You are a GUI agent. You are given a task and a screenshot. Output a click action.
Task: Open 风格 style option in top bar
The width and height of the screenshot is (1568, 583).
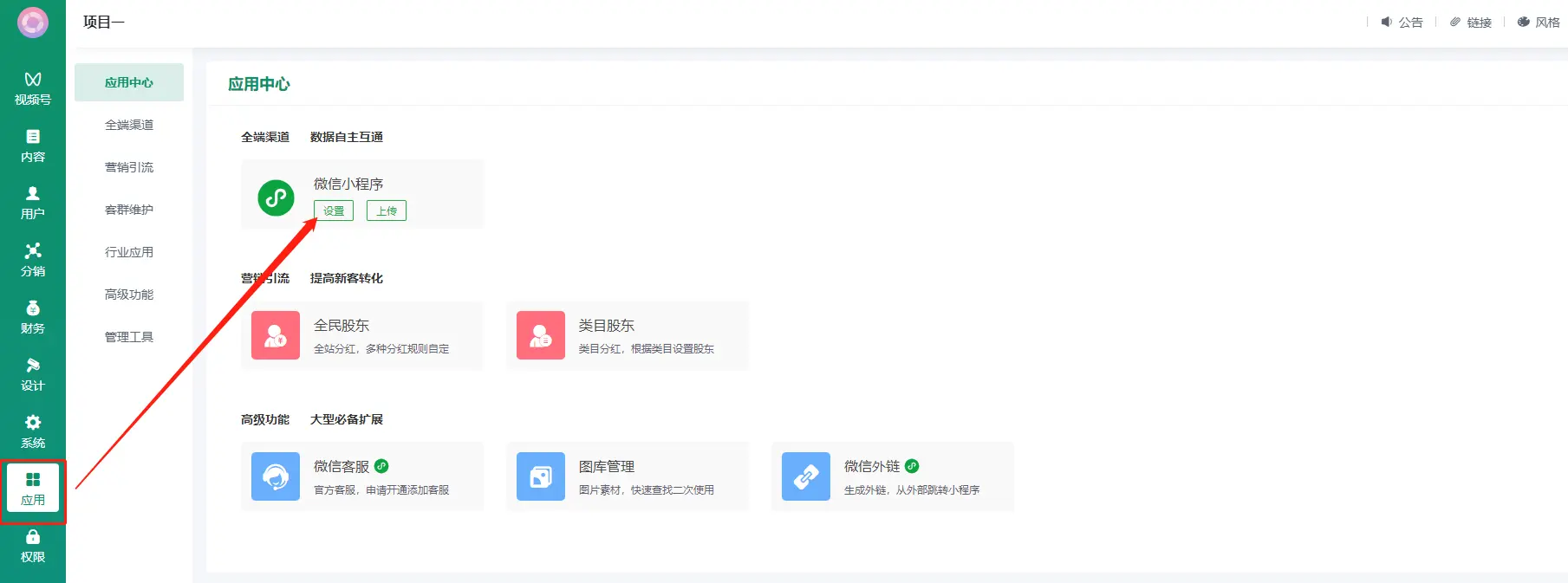(1539, 23)
